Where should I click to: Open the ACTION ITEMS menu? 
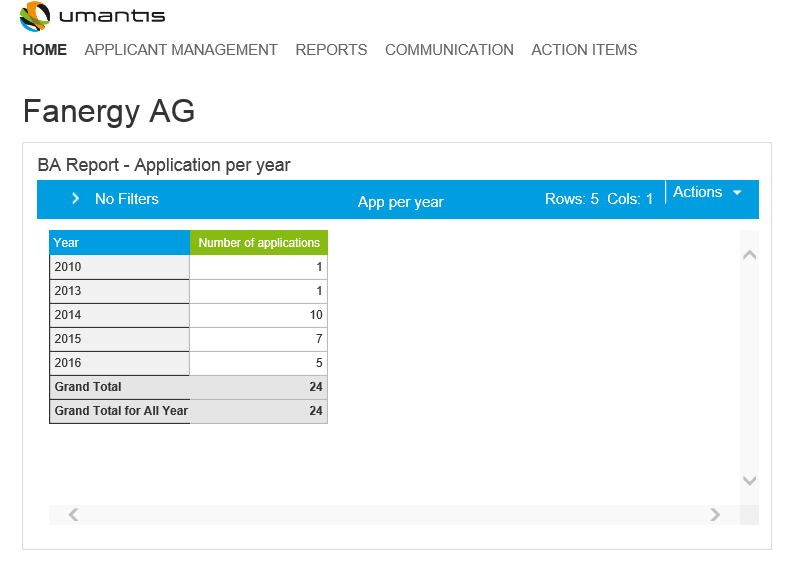pyautogui.click(x=584, y=50)
